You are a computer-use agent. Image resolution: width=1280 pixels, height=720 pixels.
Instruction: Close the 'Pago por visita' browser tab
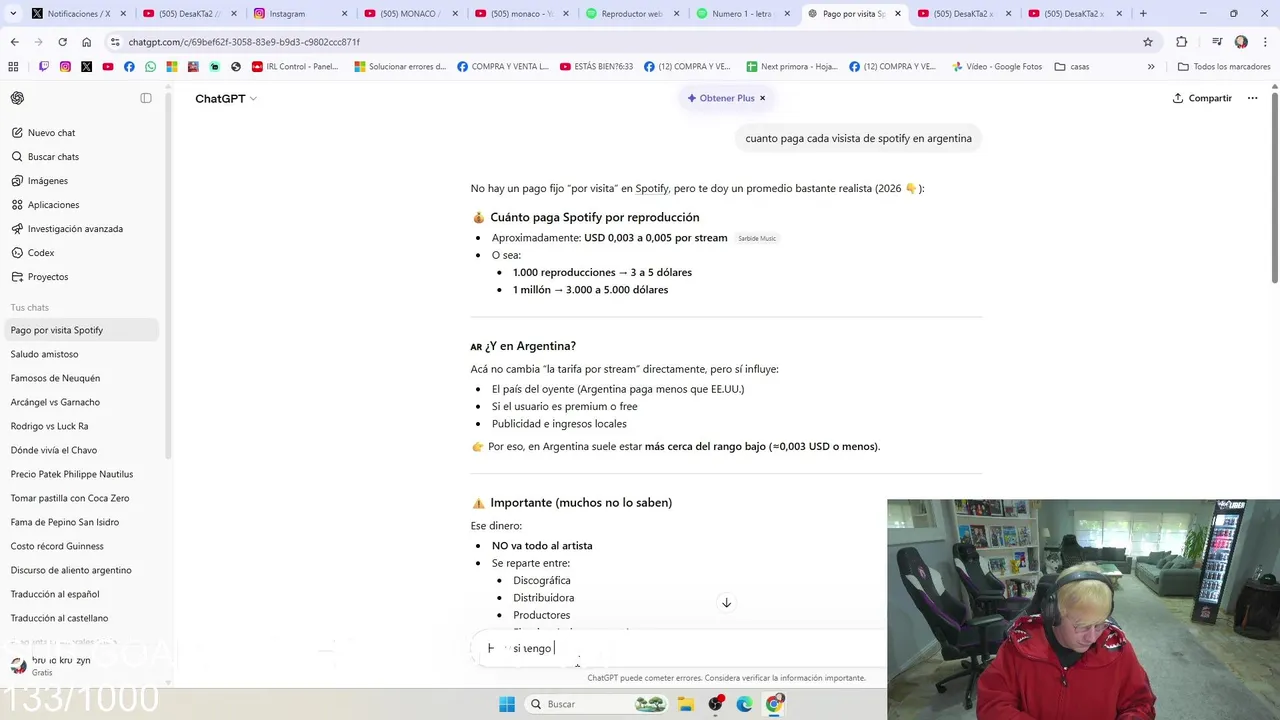click(897, 14)
